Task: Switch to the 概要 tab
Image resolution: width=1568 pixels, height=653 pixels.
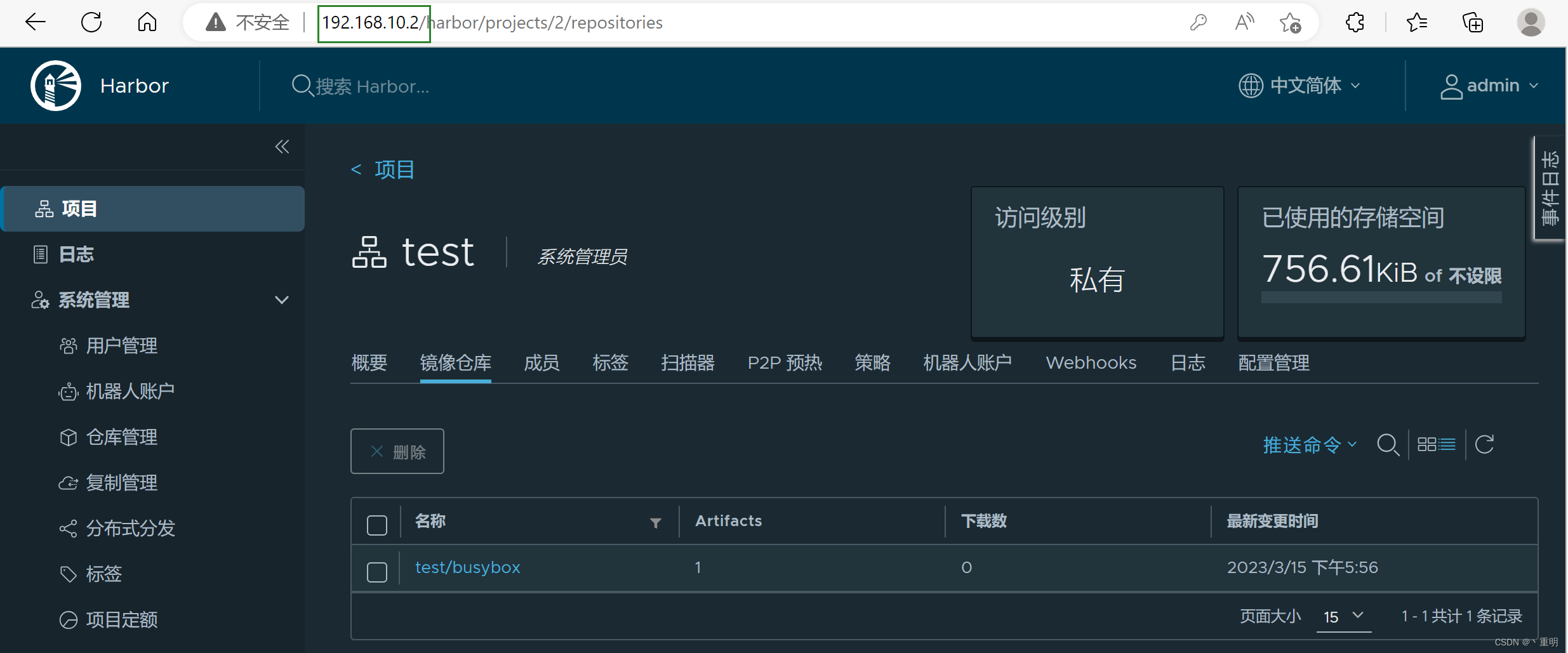Action: coord(369,362)
